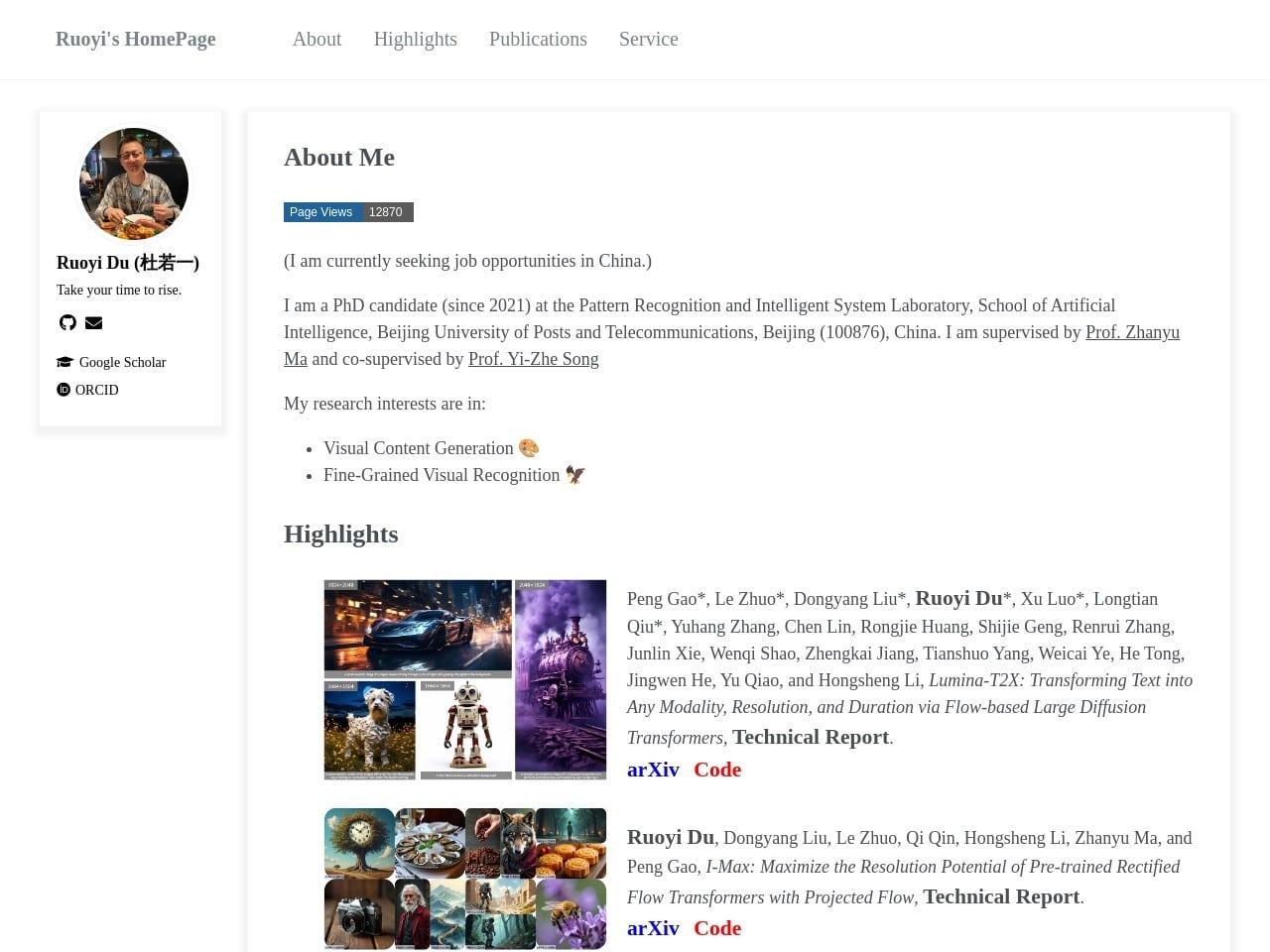The width and height of the screenshot is (1270, 952).
Task: Open the Publications navigation item
Action: (x=538, y=39)
